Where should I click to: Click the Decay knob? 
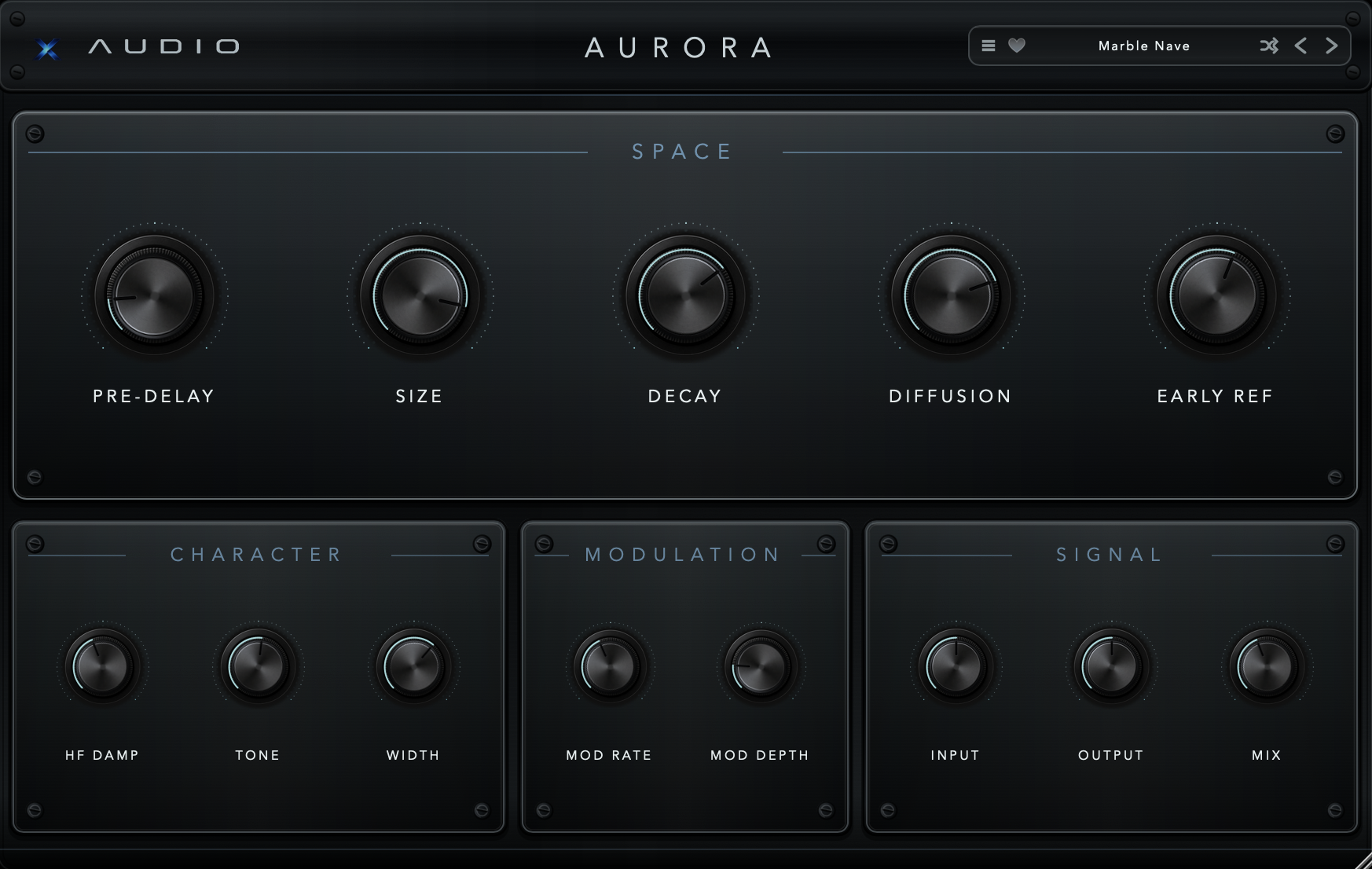(x=685, y=295)
